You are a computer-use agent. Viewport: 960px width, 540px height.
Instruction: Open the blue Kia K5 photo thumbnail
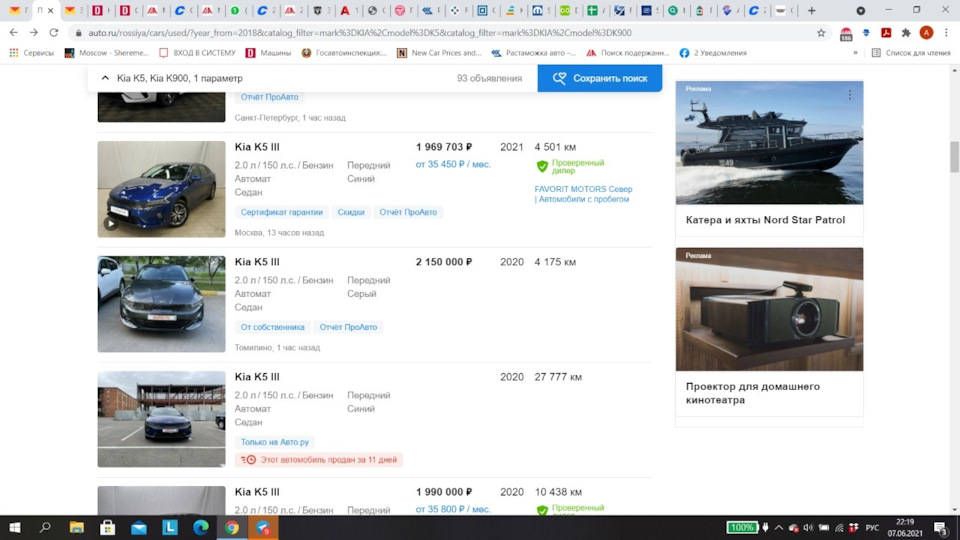162,189
